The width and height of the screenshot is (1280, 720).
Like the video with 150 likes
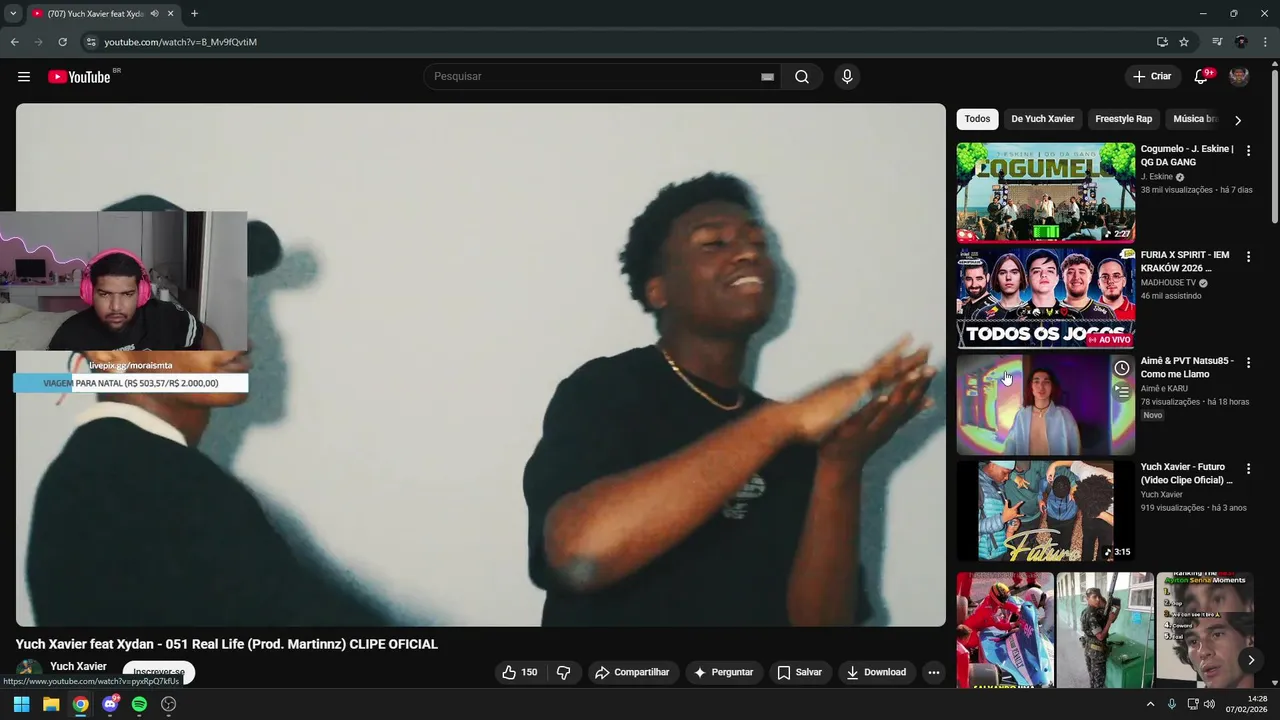pos(520,672)
